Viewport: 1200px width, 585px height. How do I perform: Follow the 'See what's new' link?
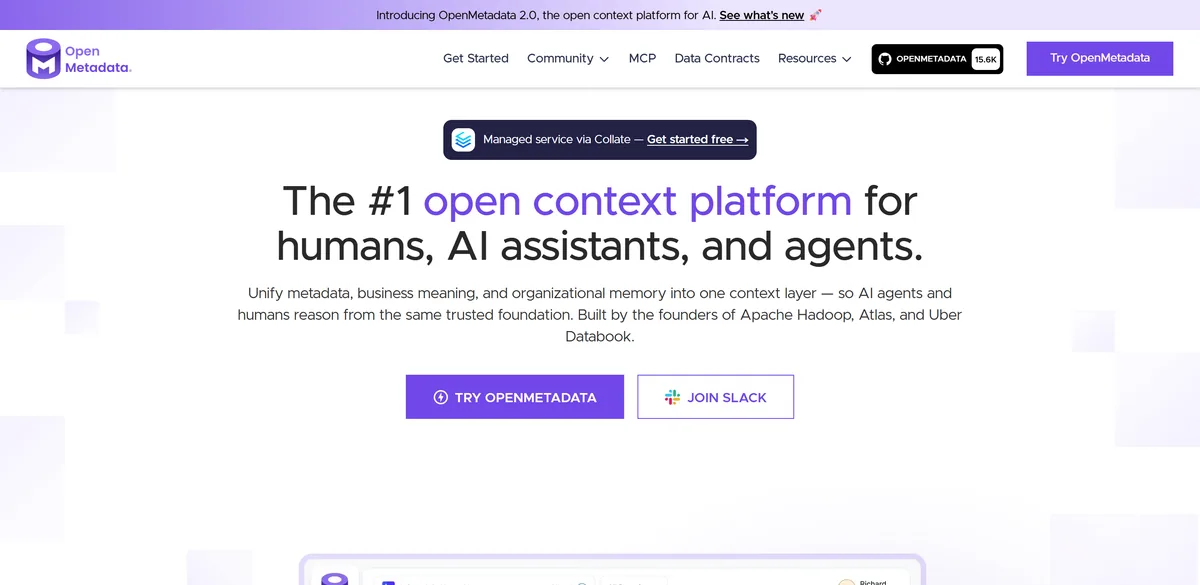pyautogui.click(x=762, y=15)
